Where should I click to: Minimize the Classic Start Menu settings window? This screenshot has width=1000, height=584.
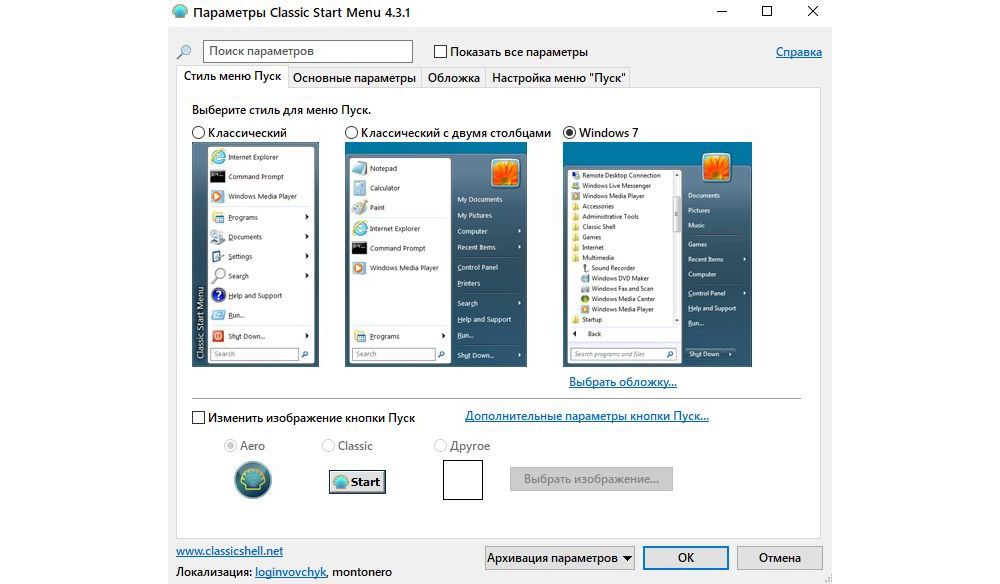pyautogui.click(x=722, y=11)
